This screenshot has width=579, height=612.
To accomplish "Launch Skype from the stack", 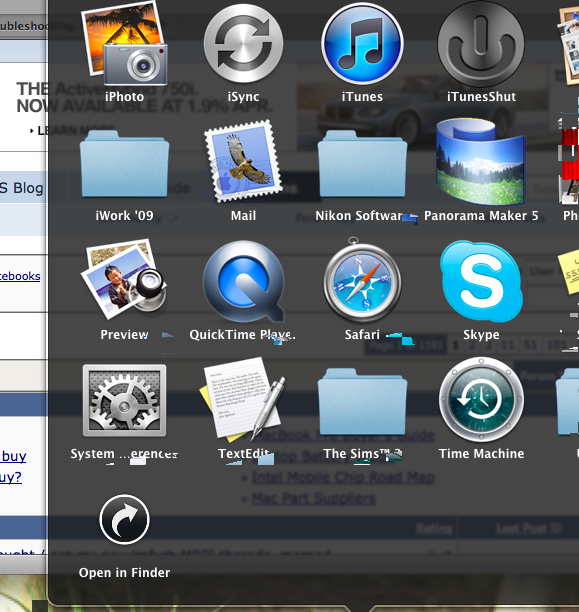I will [481, 281].
